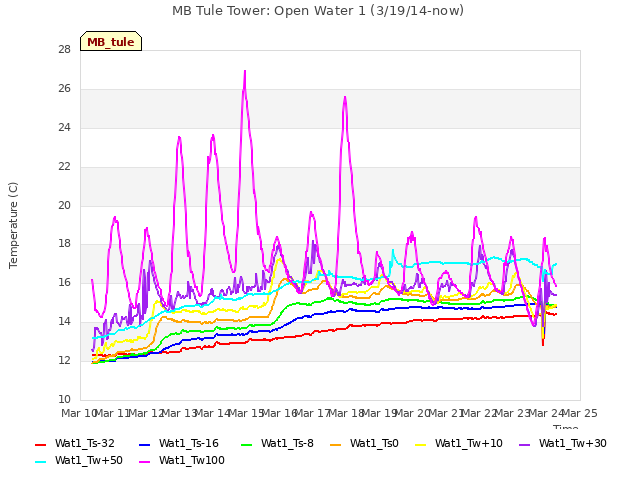640x480 pixels.
Task: Select the Wat1_Ts-16 legend label
Action: coord(189,443)
